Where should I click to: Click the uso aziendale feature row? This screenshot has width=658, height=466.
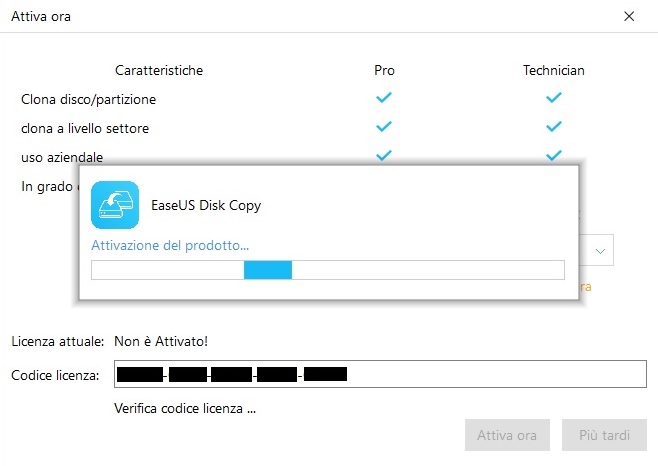(62, 157)
